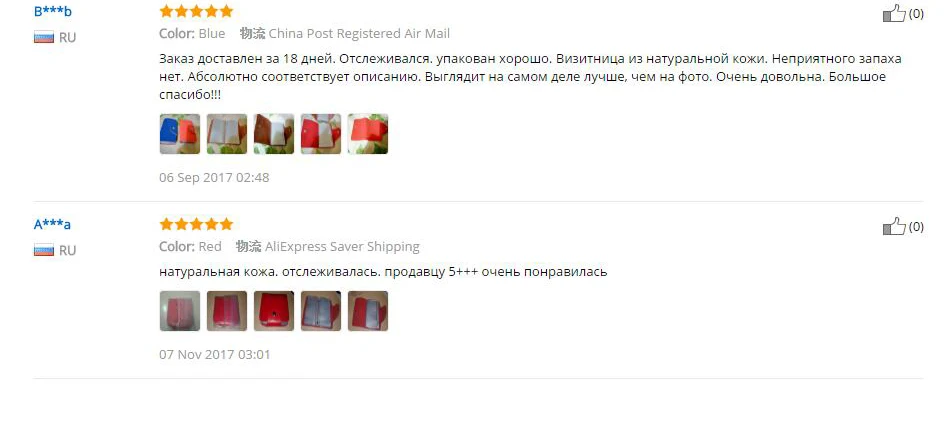Image resolution: width=950 pixels, height=446 pixels.
Task: Open second thumbnail in B***b's review
Action: [227, 134]
